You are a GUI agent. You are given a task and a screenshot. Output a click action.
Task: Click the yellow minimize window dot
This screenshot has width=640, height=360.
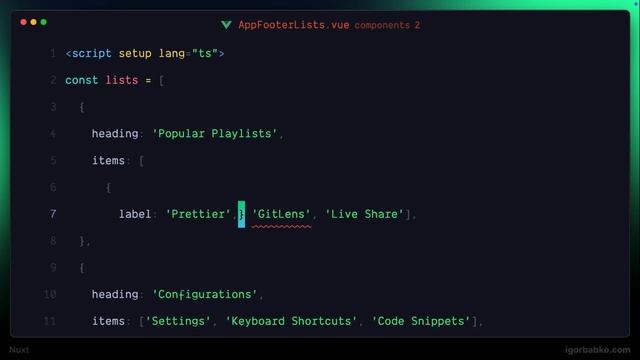click(33, 22)
